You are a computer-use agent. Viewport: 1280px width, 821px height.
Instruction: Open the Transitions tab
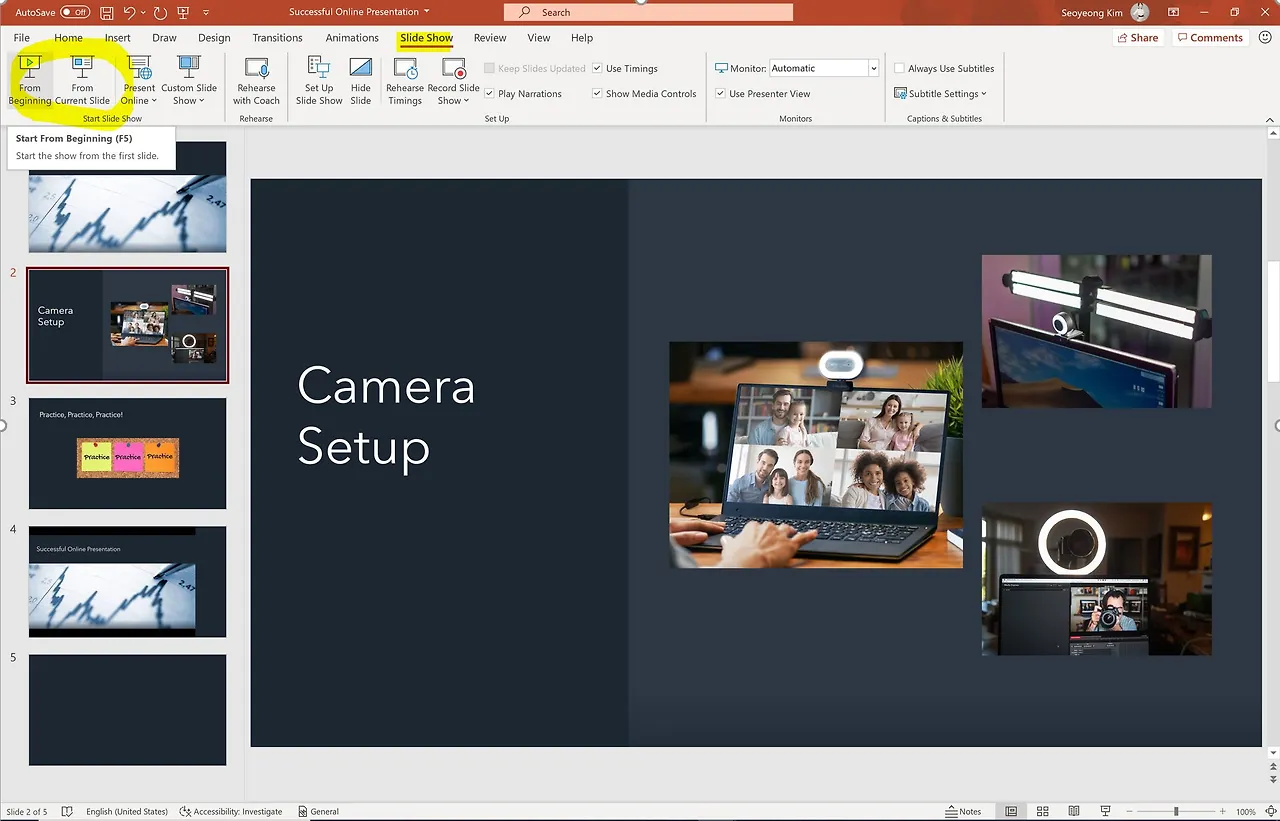pos(277,38)
